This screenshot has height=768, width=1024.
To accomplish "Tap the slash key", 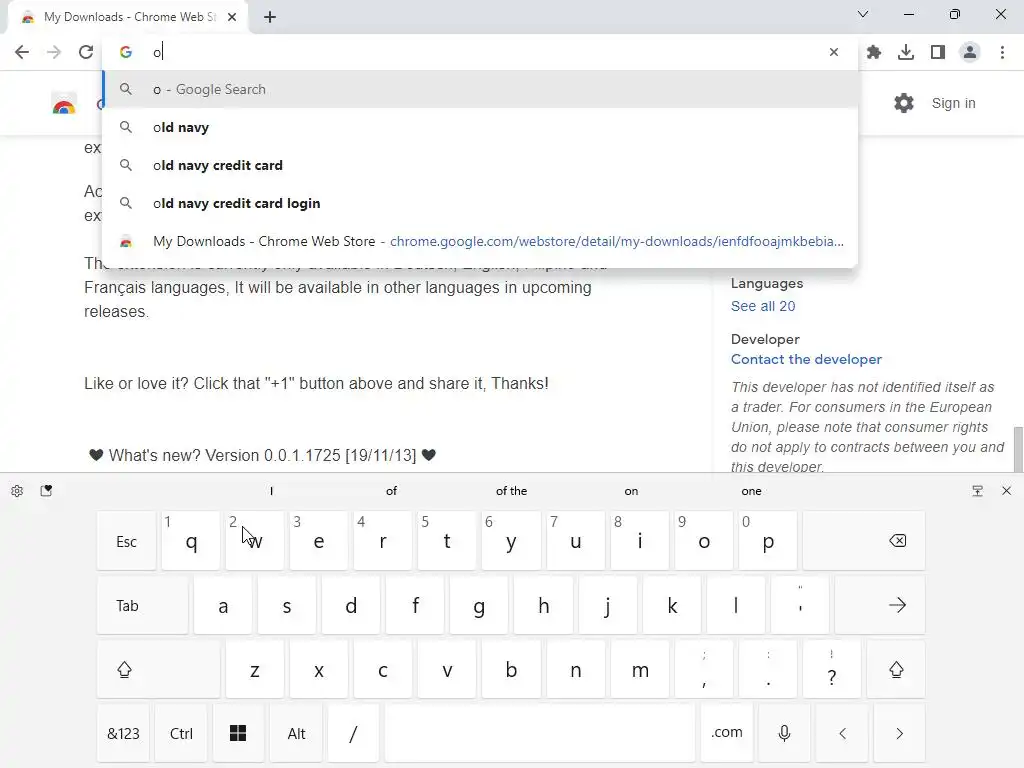I will tap(353, 733).
